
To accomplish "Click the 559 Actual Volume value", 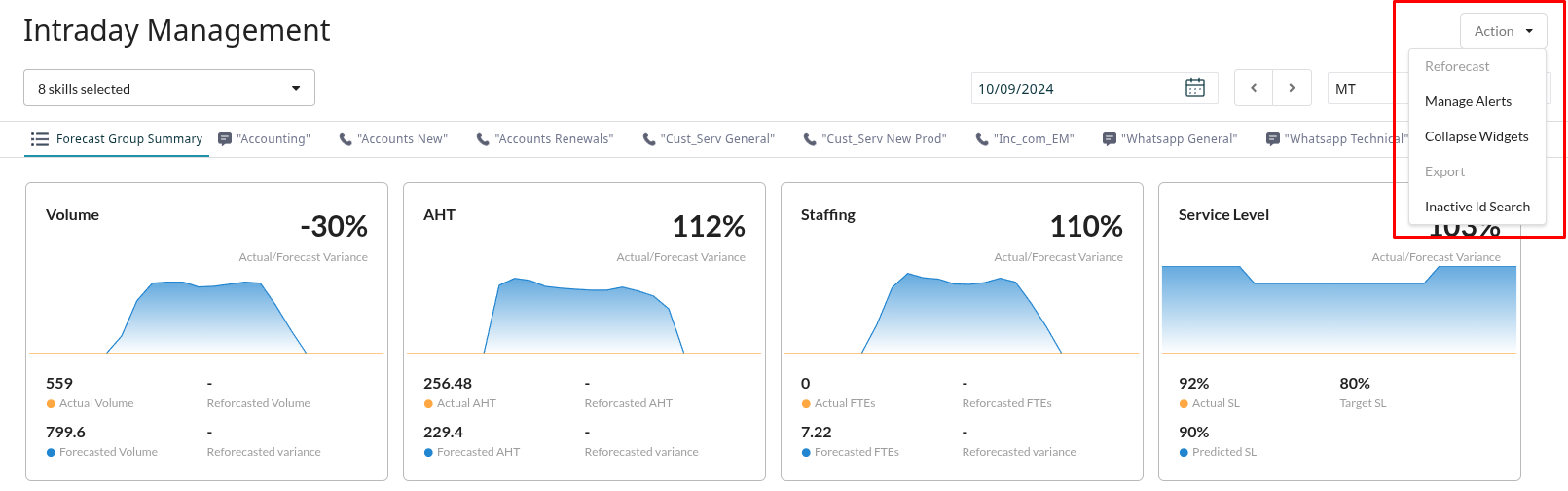I will 59,384.
